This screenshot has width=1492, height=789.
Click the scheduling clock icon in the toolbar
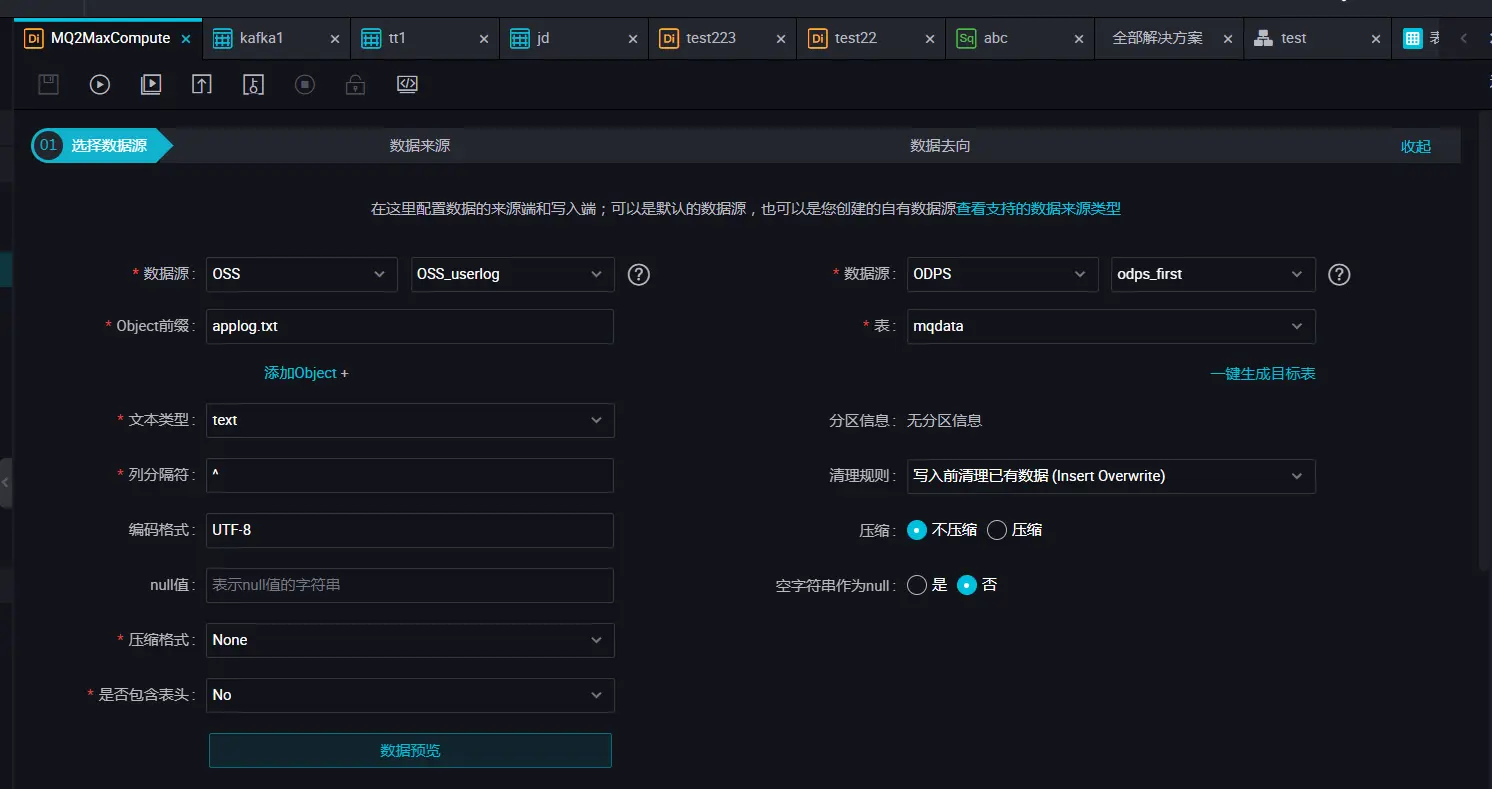tap(252, 84)
